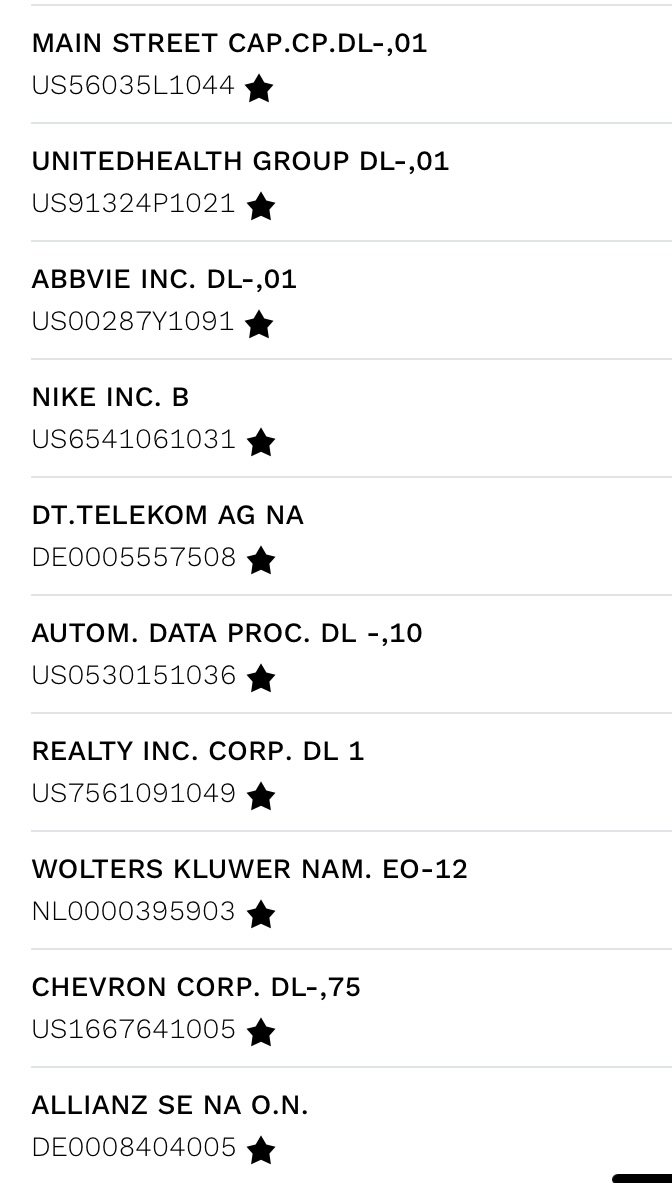
Task: Toggle Wolters Kluwer watchlist star
Action: tap(261, 915)
